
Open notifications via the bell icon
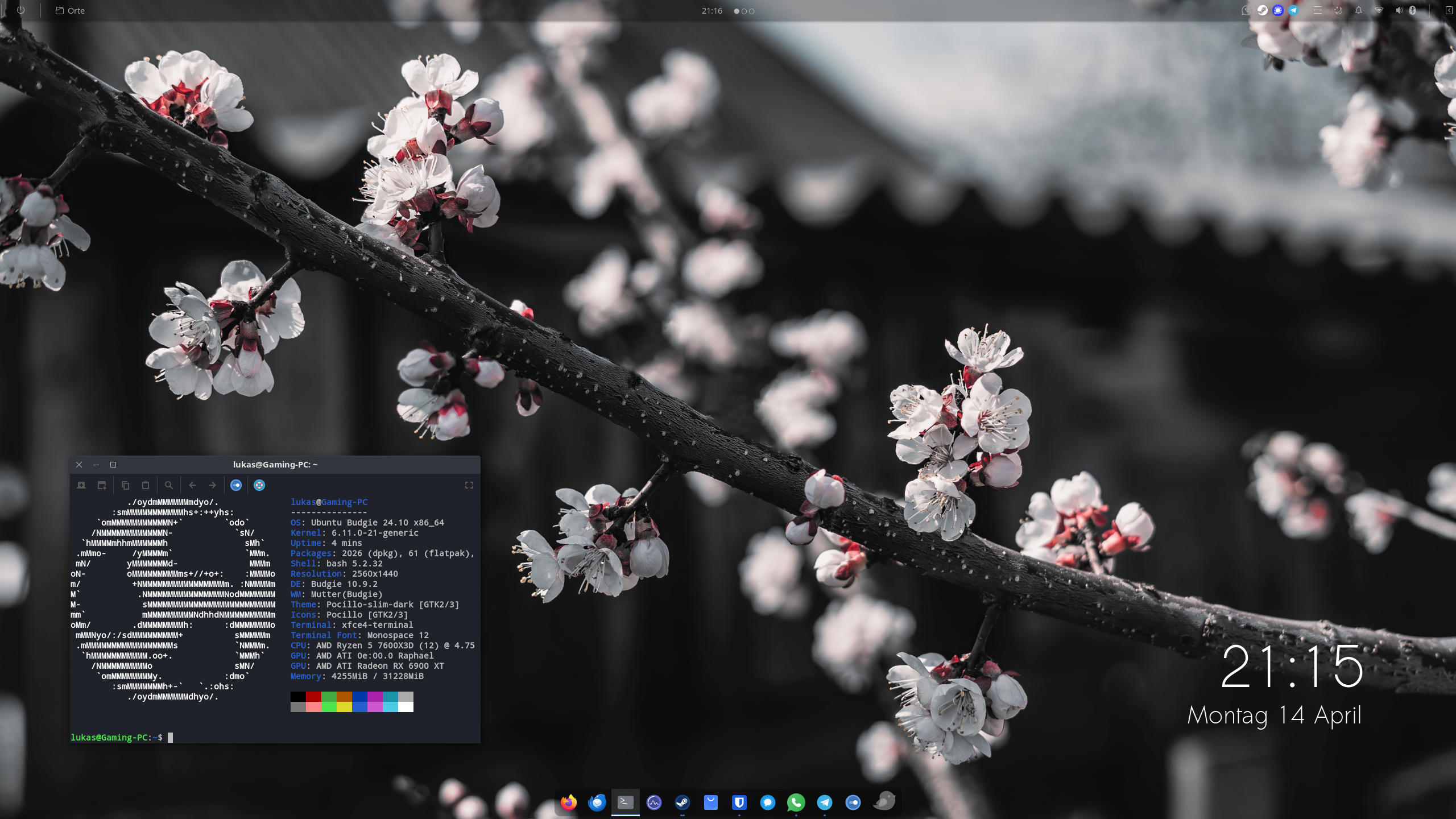pos(1359,10)
